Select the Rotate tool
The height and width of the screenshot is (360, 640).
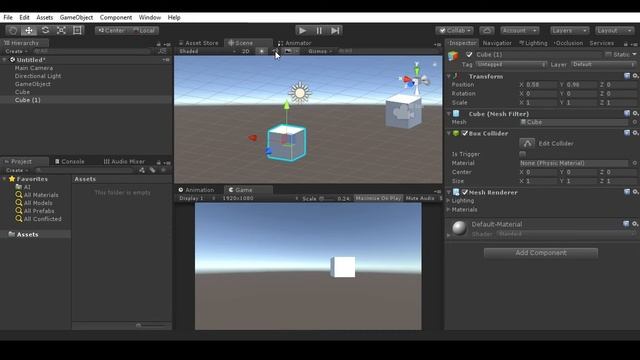click(45, 31)
